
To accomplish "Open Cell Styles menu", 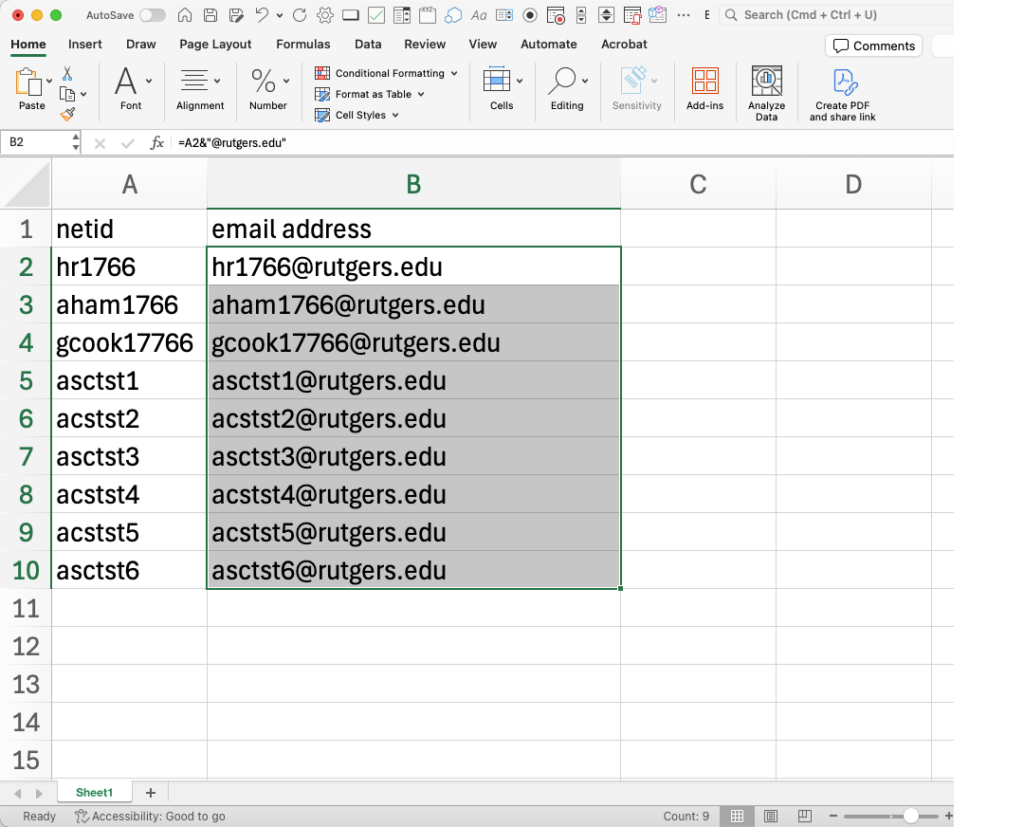I will coord(357,115).
